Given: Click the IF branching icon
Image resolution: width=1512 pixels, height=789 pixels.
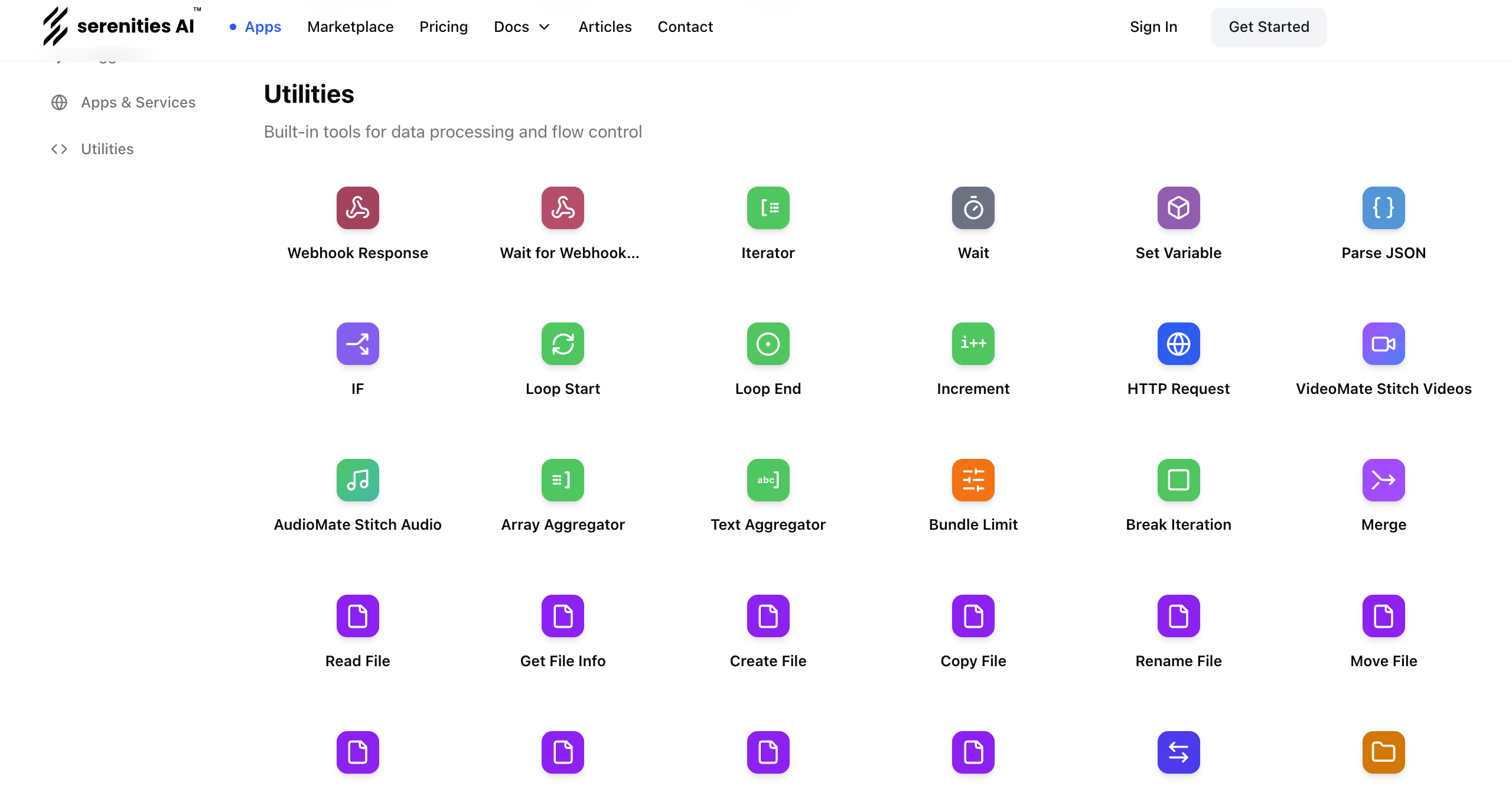Looking at the screenshot, I should coord(357,344).
